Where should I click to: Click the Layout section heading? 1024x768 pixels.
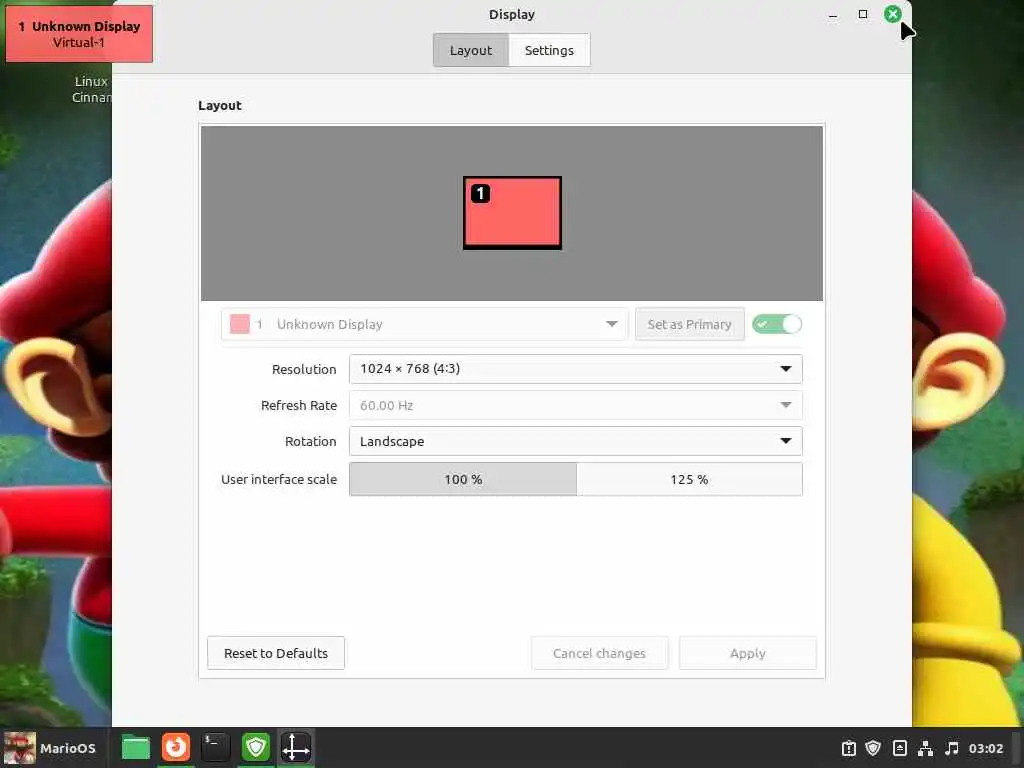(219, 106)
